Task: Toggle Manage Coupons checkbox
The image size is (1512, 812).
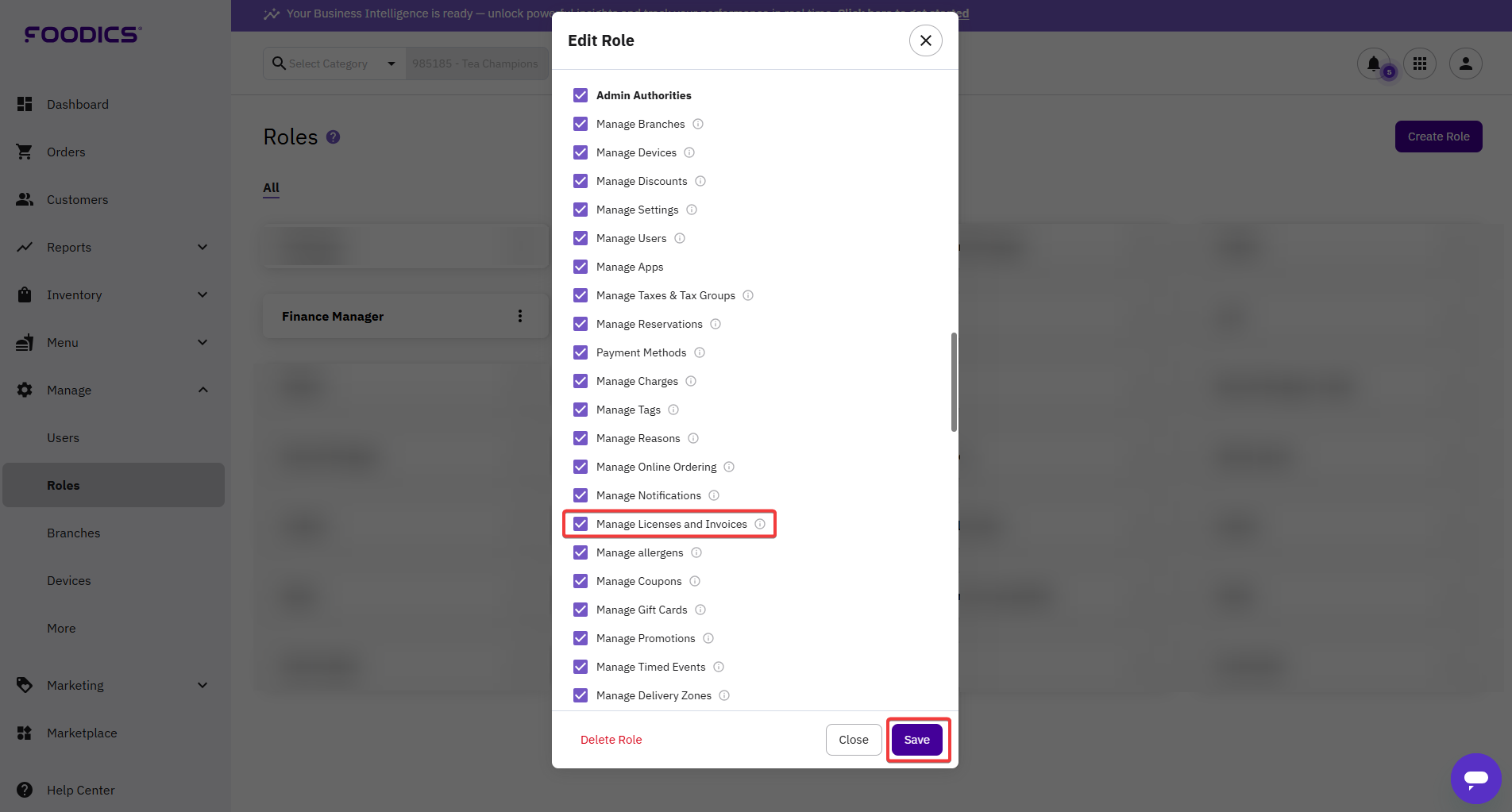Action: click(580, 581)
